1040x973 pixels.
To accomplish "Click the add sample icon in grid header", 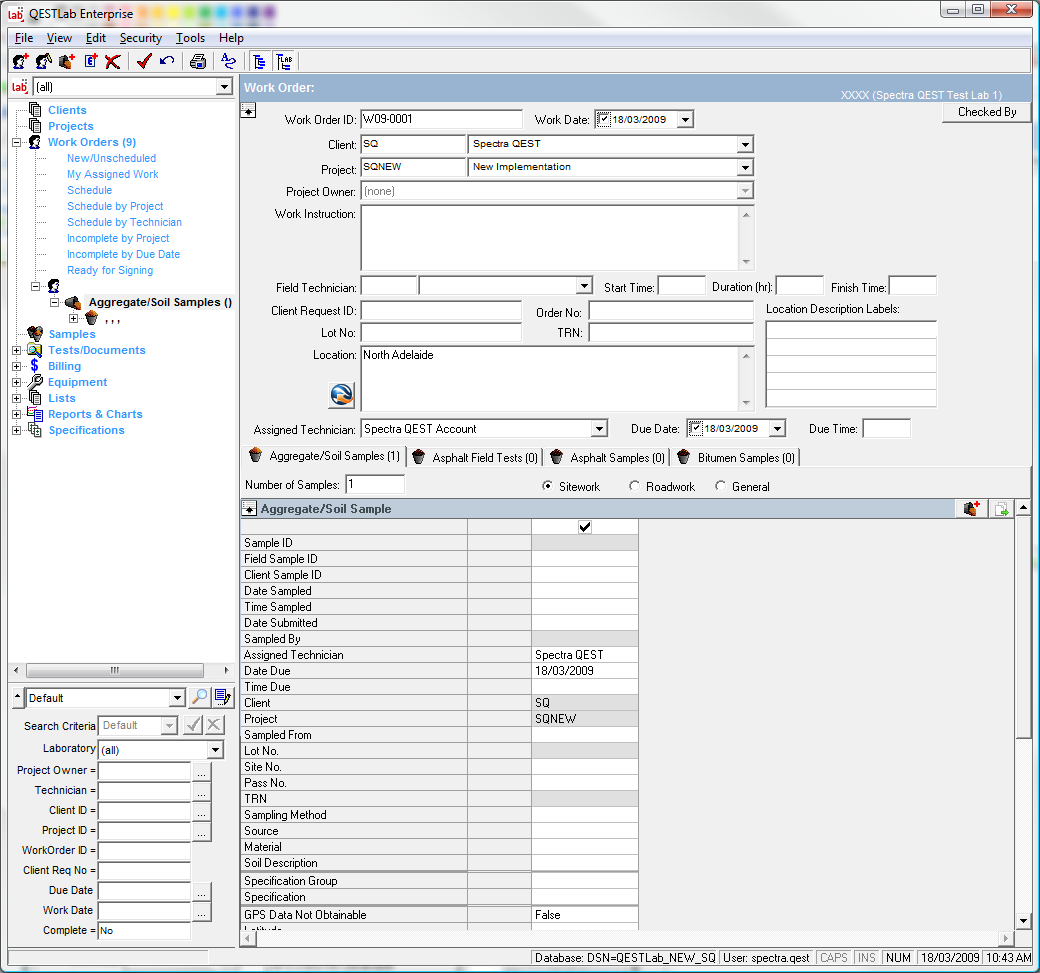I will tap(971, 509).
